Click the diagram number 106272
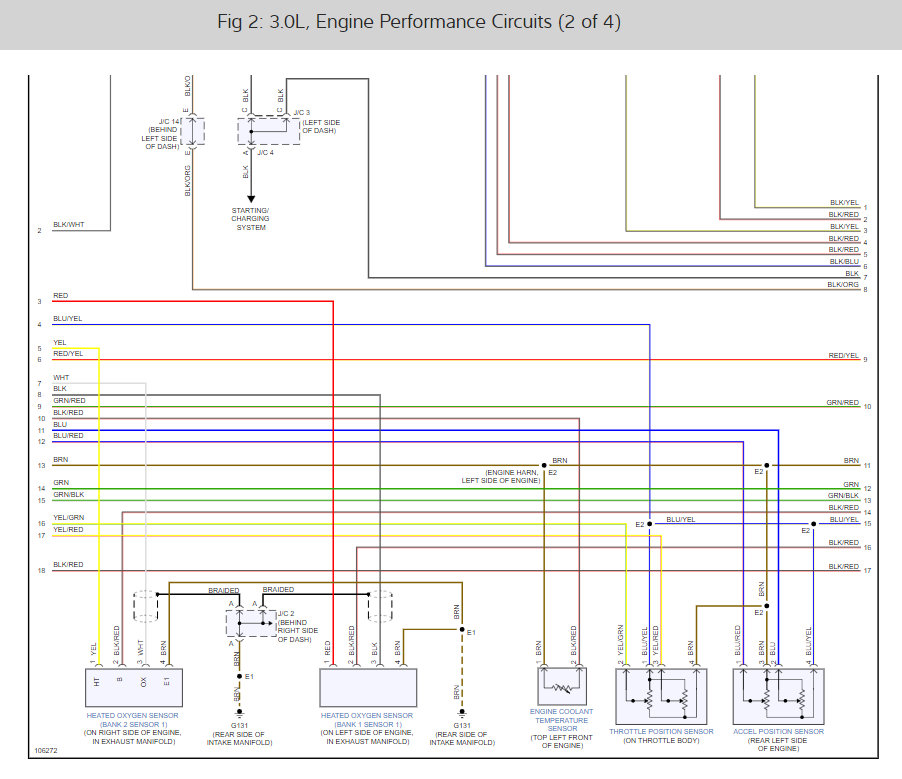The height and width of the screenshot is (779, 902). click(46, 750)
